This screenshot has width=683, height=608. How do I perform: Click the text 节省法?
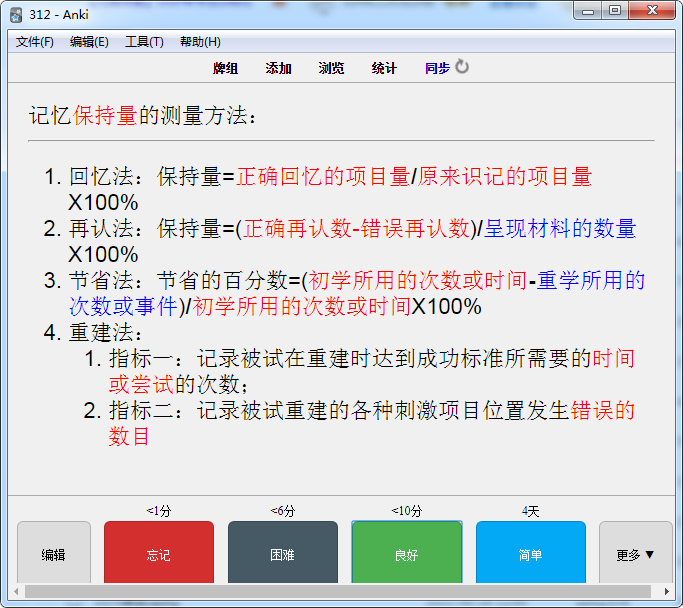pos(101,280)
